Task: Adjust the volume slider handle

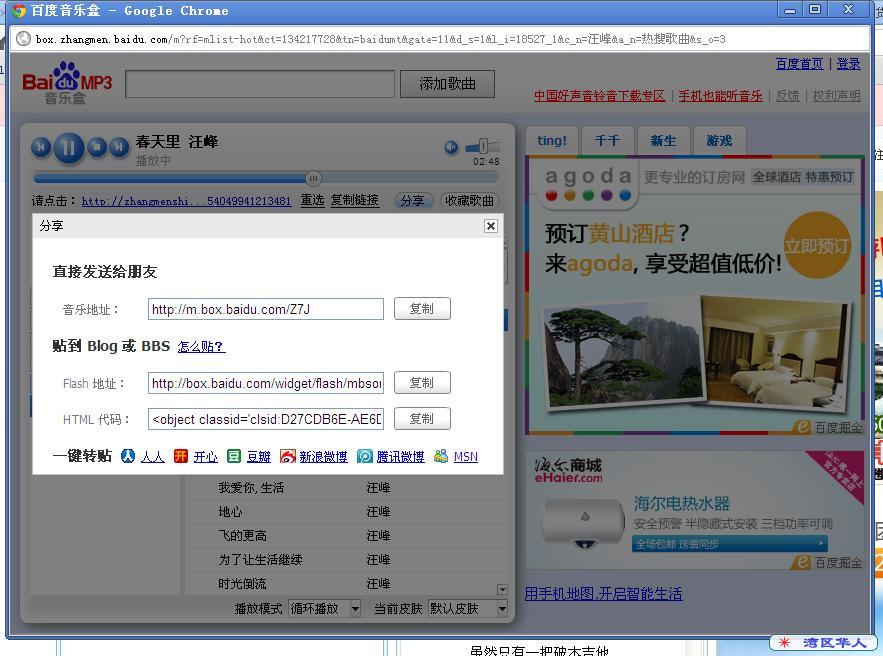Action: pyautogui.click(x=483, y=146)
